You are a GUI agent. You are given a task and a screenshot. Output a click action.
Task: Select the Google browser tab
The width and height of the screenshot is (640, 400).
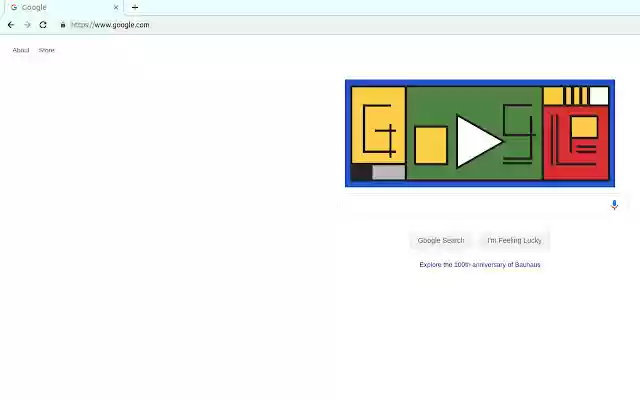point(63,7)
